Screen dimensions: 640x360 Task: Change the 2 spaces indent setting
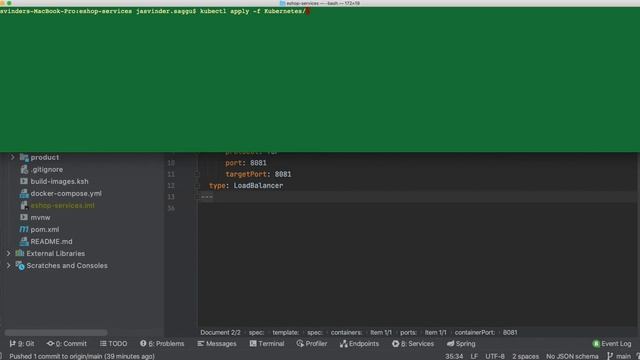coord(525,356)
